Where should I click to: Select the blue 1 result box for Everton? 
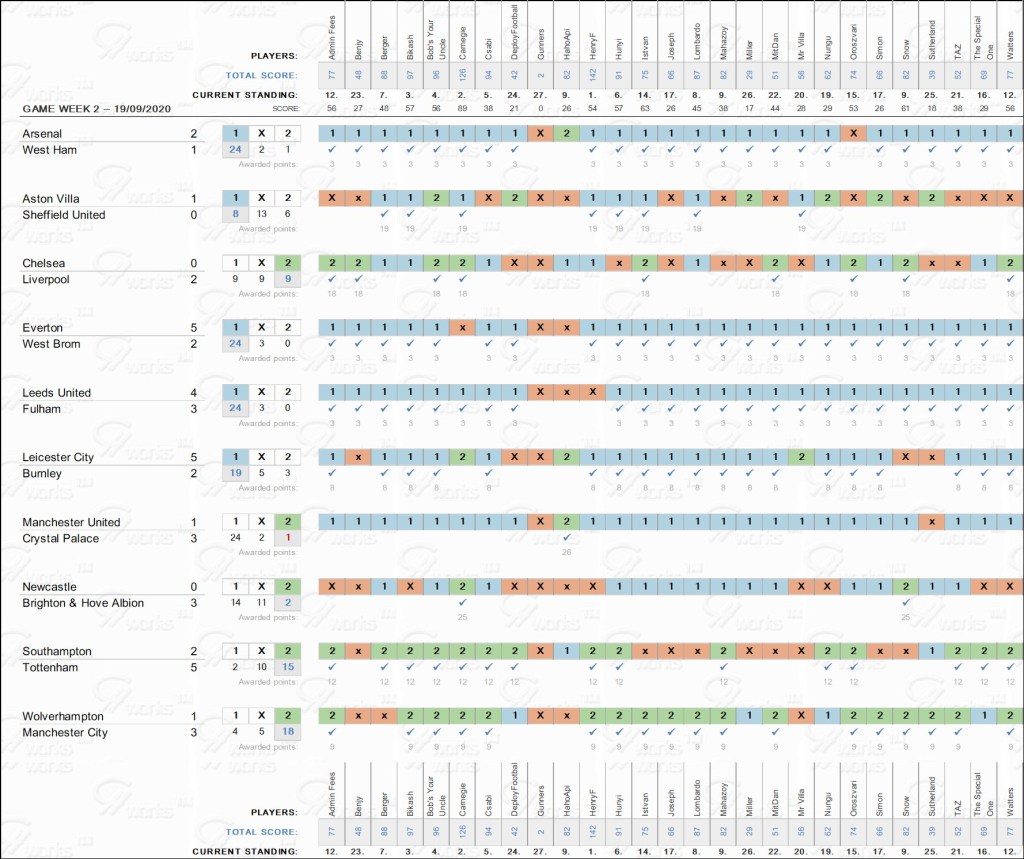click(x=234, y=328)
